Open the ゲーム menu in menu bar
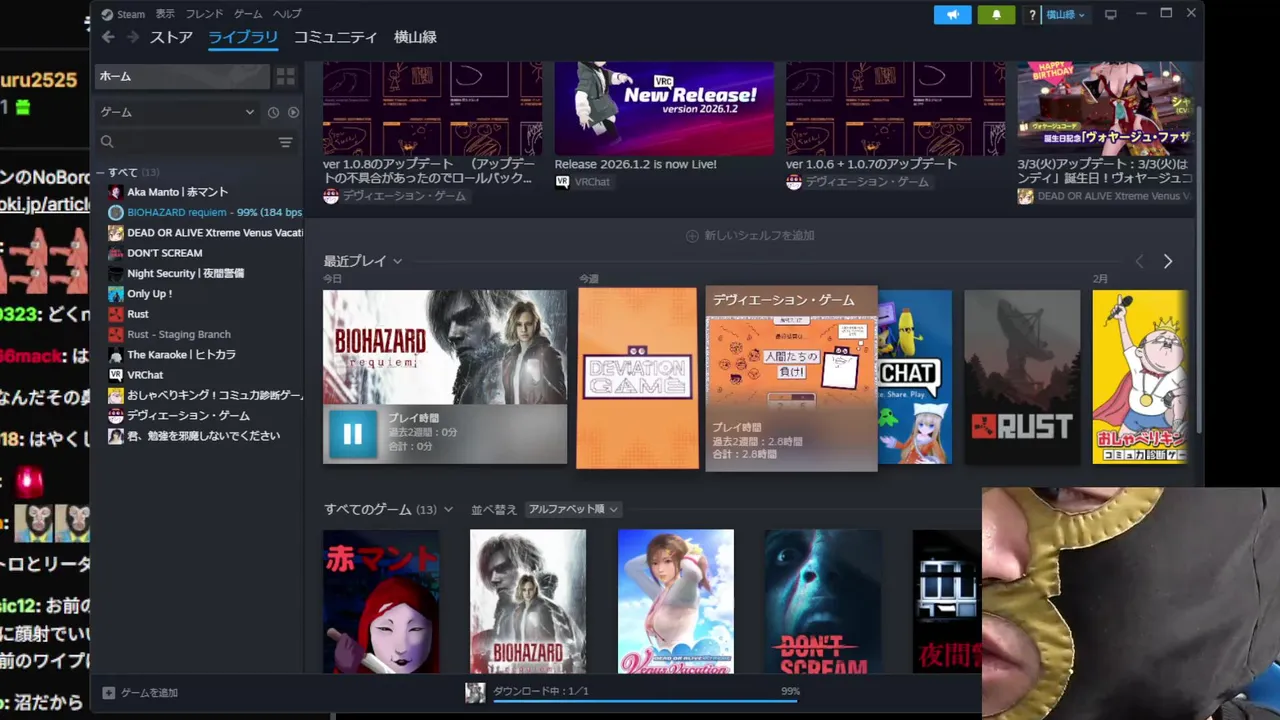Image resolution: width=1280 pixels, height=720 pixels. click(248, 14)
